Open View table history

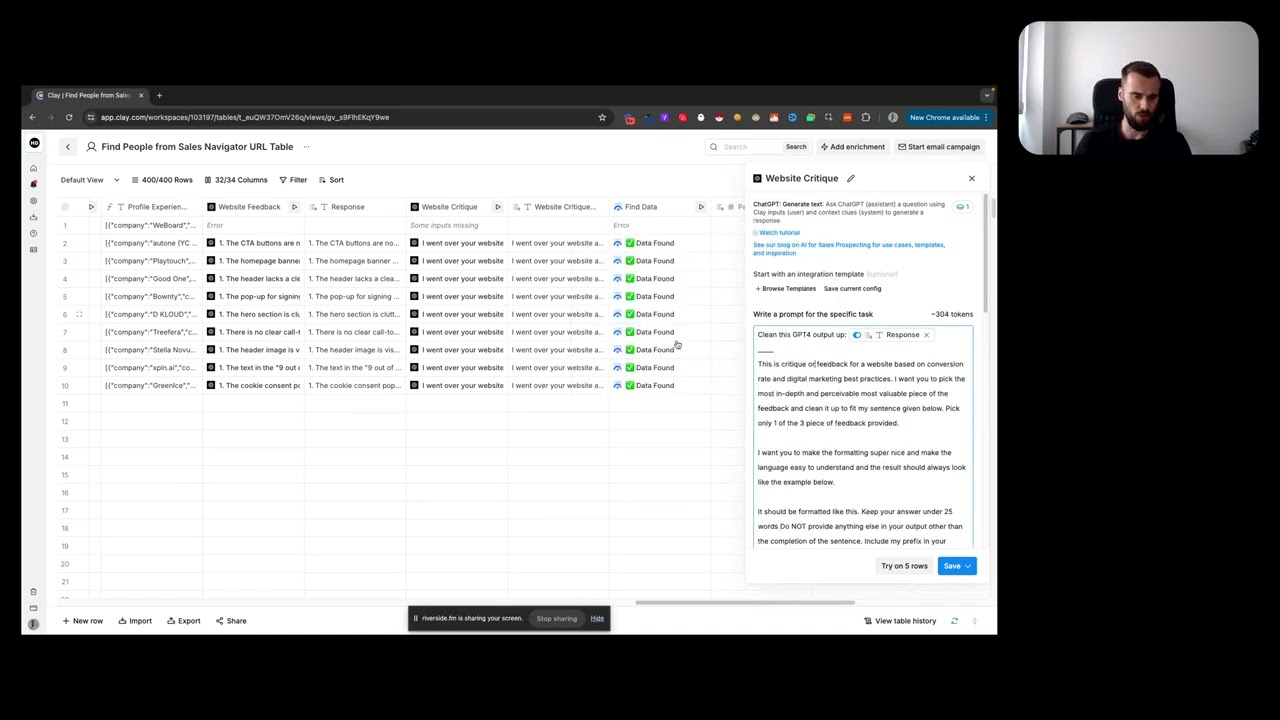tap(900, 621)
